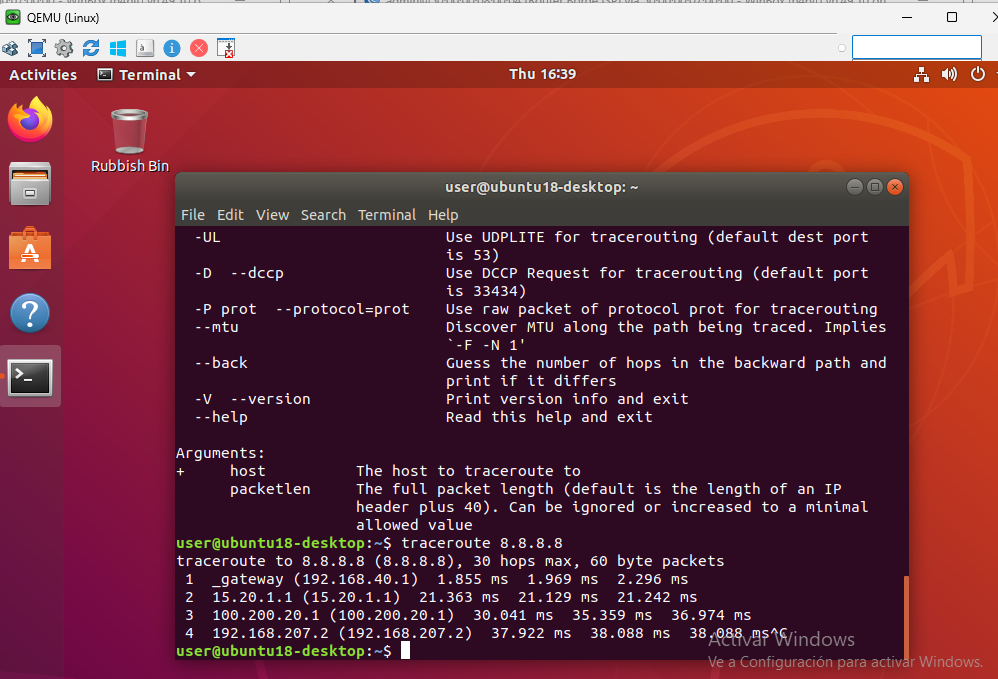This screenshot has width=998, height=679.
Task: Open the Help application from the dock
Action: (x=30, y=312)
